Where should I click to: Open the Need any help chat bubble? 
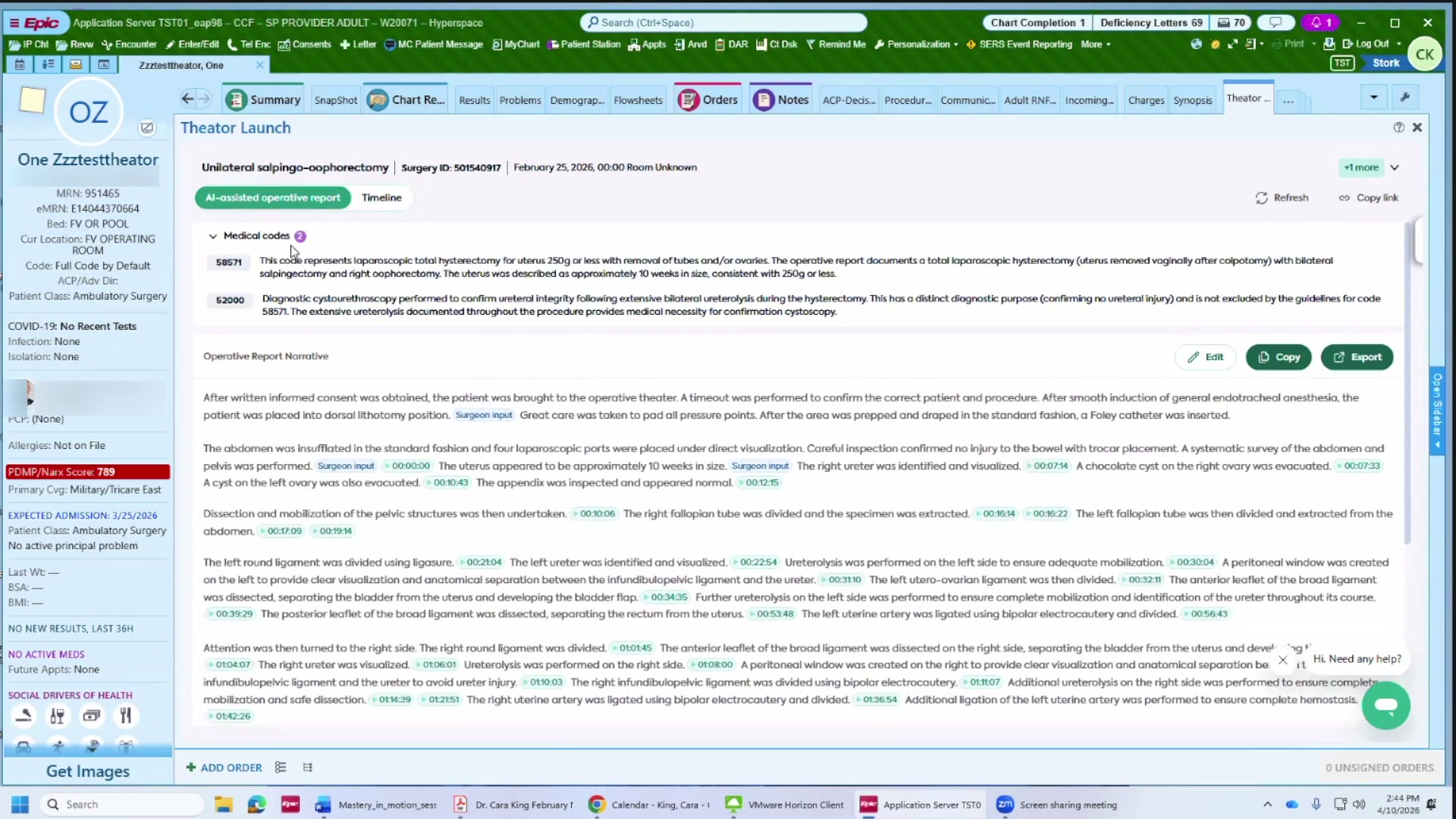tap(1385, 705)
